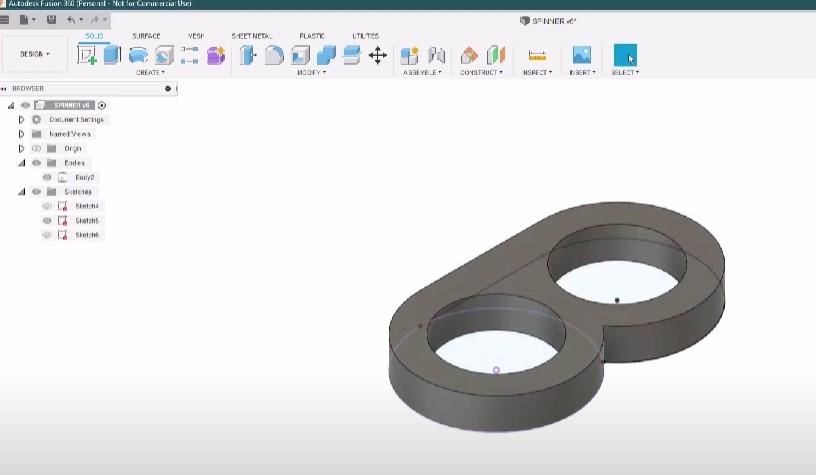
Task: Toggle visibility eye of Sketch4
Action: [x=47, y=206]
